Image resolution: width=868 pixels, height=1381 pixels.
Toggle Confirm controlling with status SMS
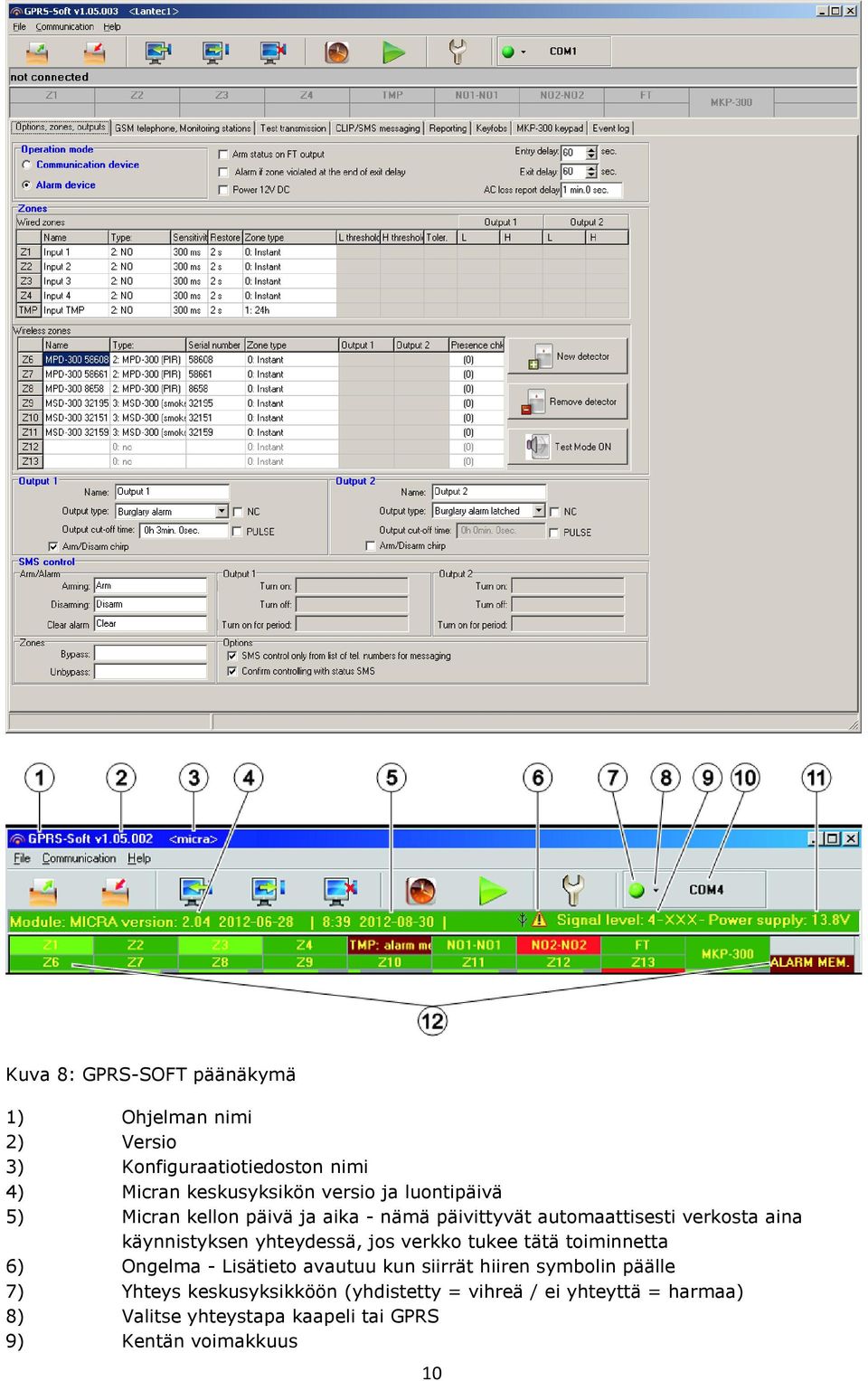pyautogui.click(x=232, y=671)
